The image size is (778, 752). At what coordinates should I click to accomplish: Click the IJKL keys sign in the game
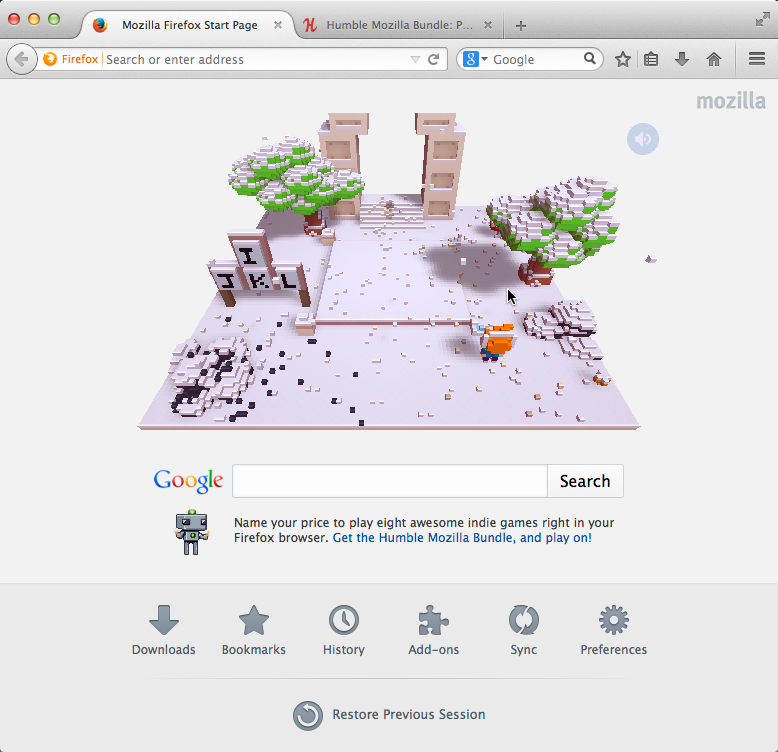pos(259,268)
